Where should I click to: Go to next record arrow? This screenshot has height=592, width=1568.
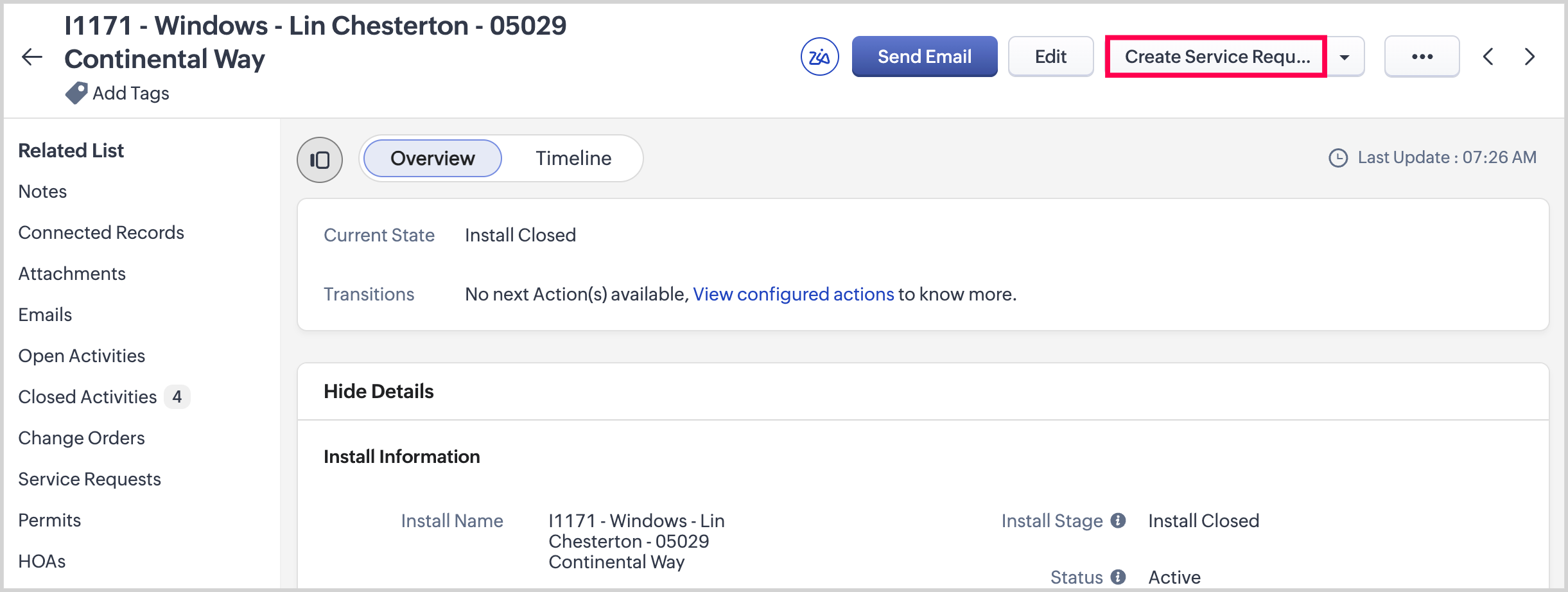click(1529, 57)
